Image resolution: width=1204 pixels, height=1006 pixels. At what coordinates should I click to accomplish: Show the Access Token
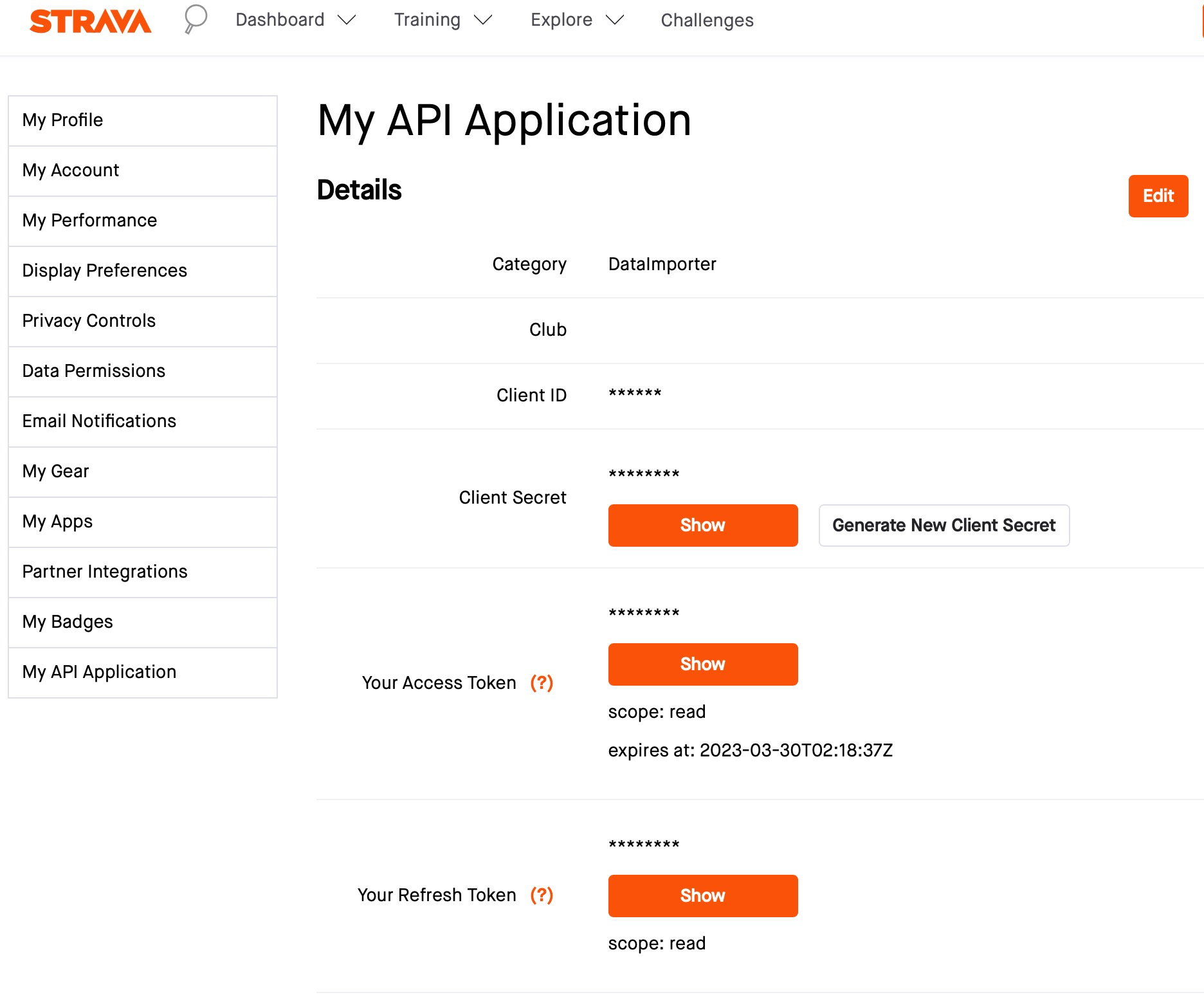click(703, 664)
